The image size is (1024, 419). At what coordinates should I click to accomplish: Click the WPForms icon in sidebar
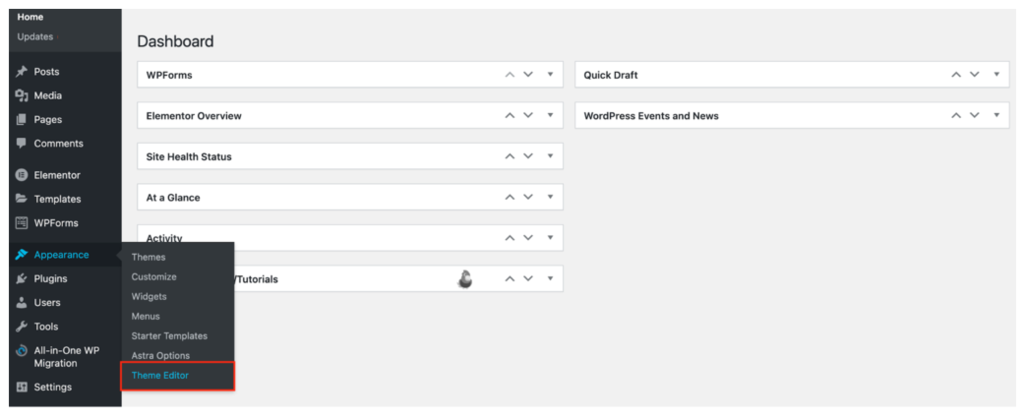(x=21, y=223)
